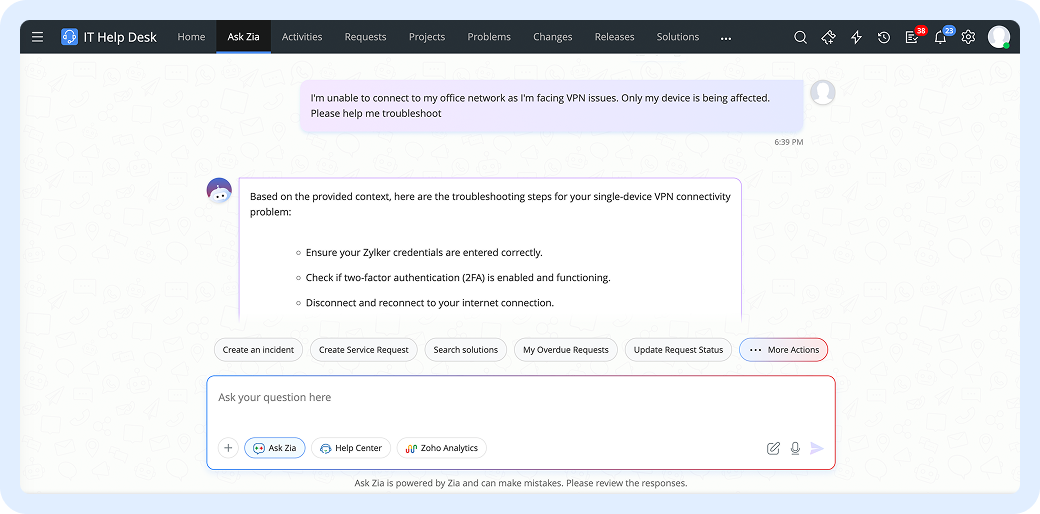Select the Zoho Analytics source chip
The height and width of the screenshot is (514, 1040).
pos(441,448)
